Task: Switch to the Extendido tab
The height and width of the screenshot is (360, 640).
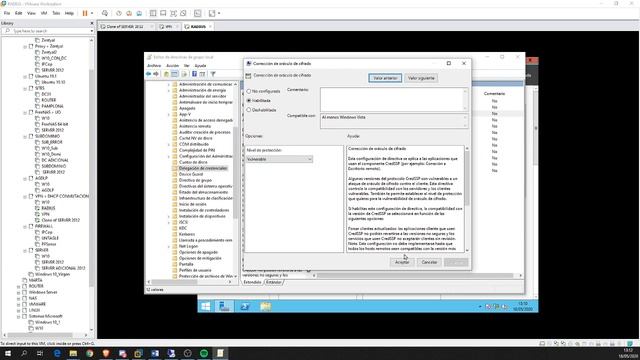Action: pyautogui.click(x=252, y=282)
